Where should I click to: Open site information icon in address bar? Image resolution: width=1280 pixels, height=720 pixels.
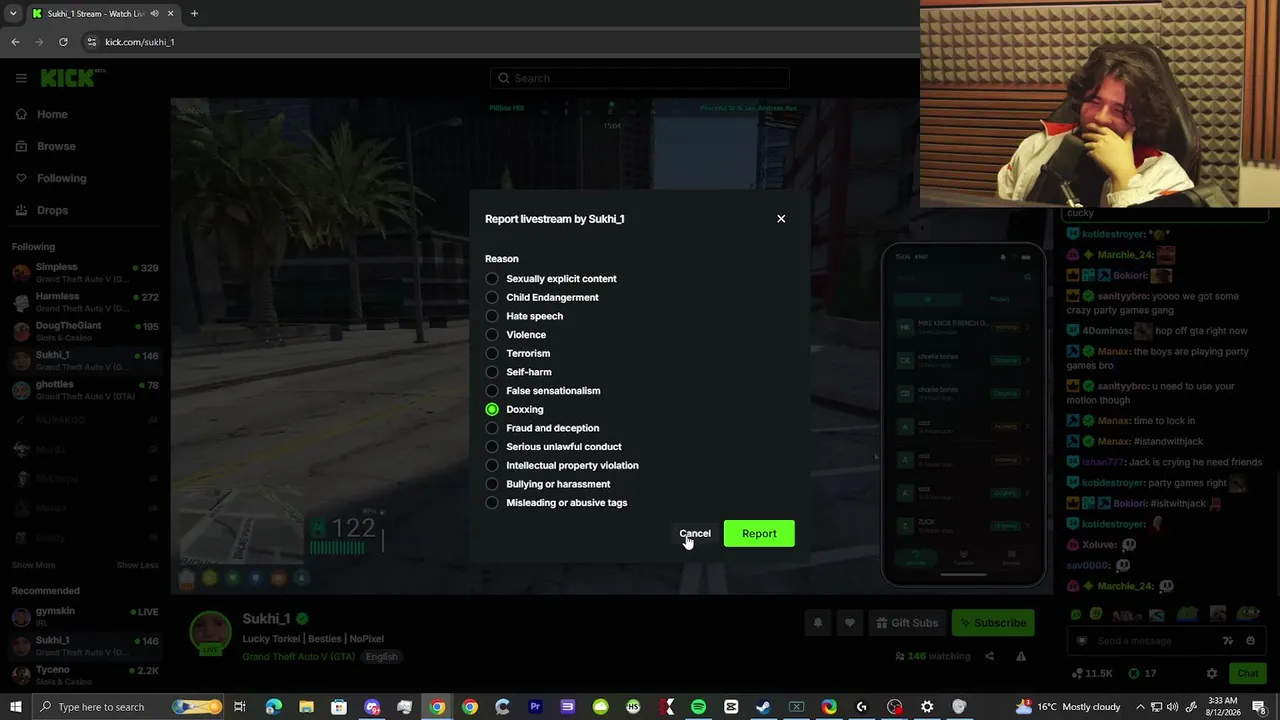click(x=92, y=42)
